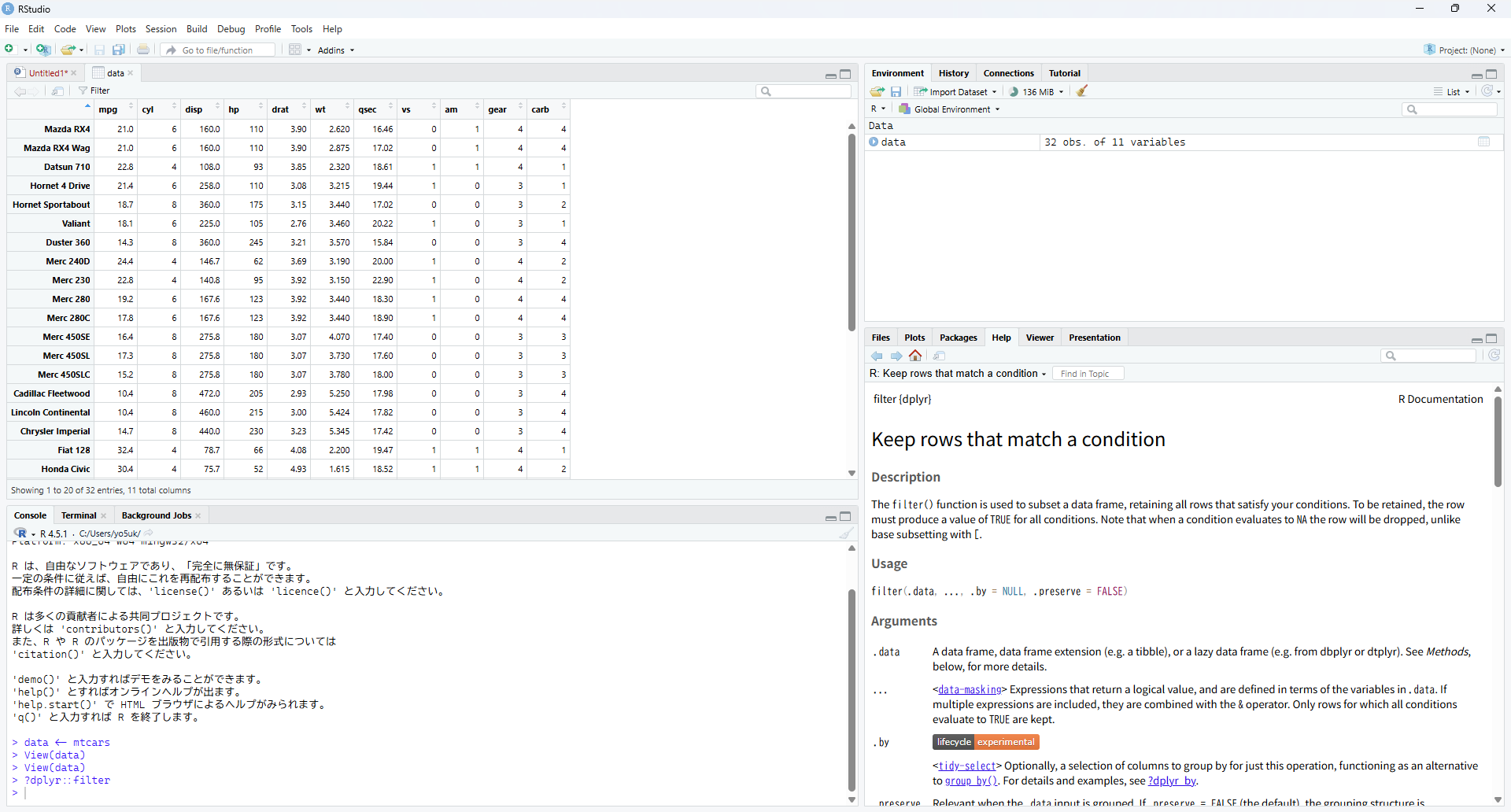
Task: Click the print icon in main toolbar
Action: tap(143, 50)
